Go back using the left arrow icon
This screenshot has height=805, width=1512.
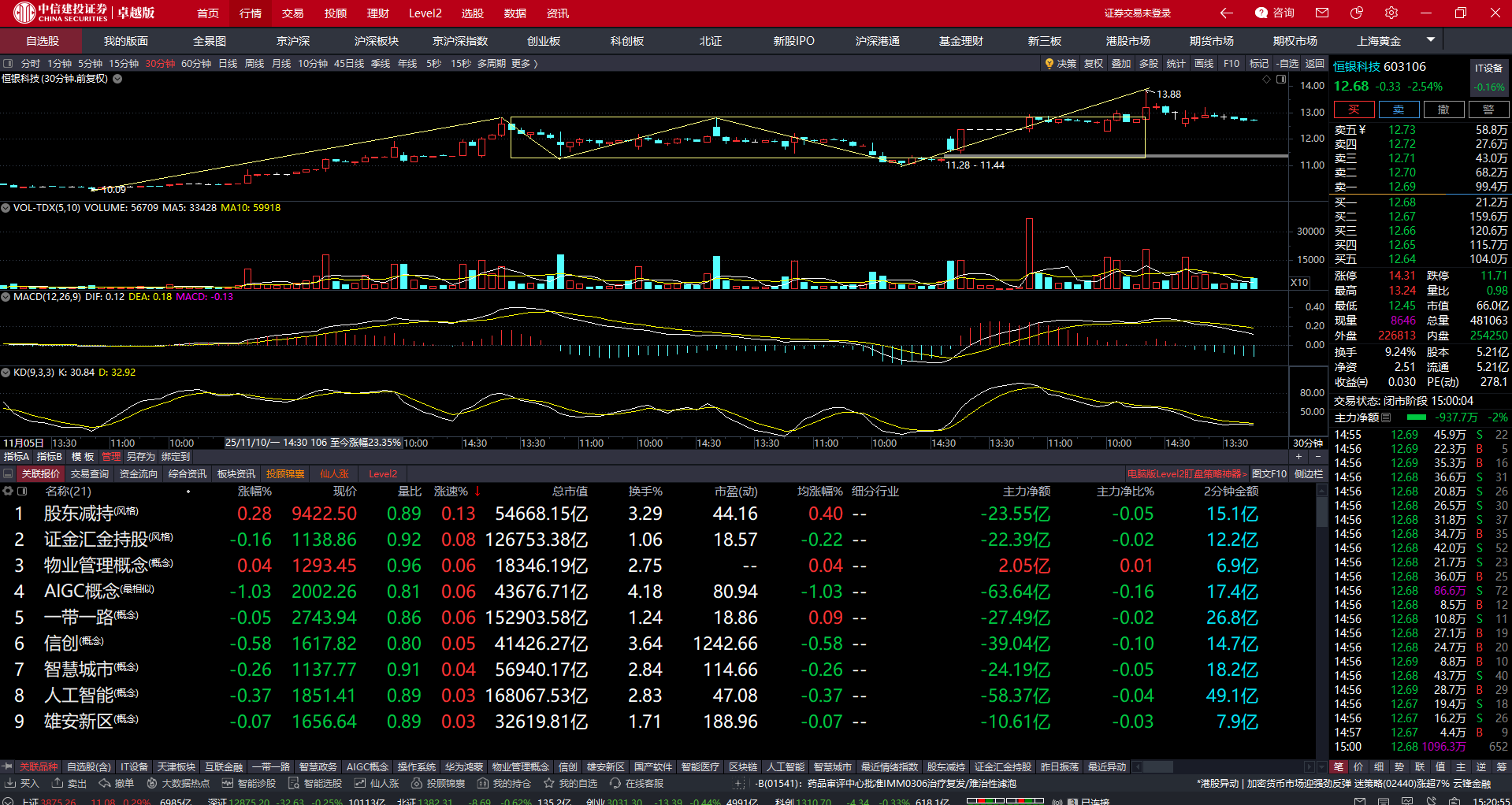click(x=1226, y=13)
